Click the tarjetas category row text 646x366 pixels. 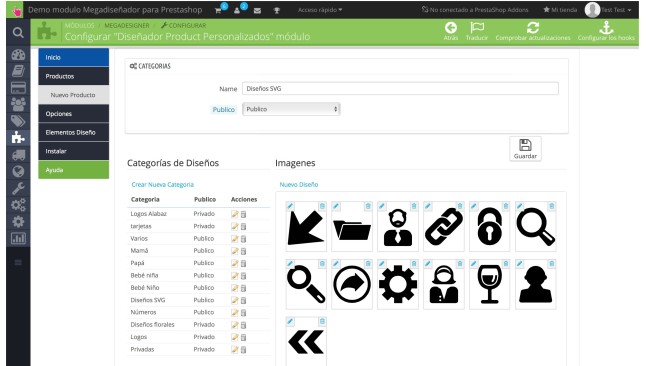(141, 226)
